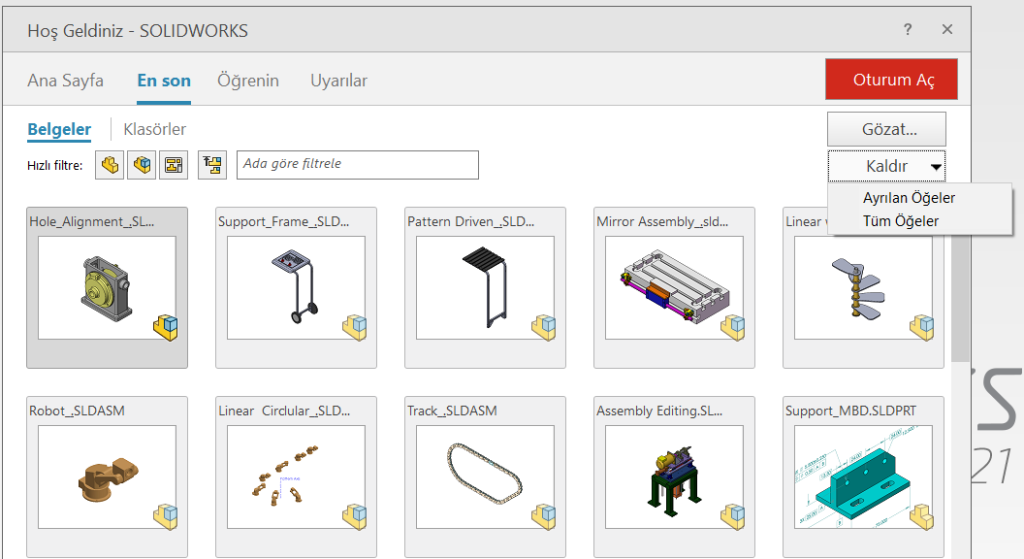
Task: Click part icon on Support_MBD.SLDPRT thumbnail
Action: (x=922, y=515)
